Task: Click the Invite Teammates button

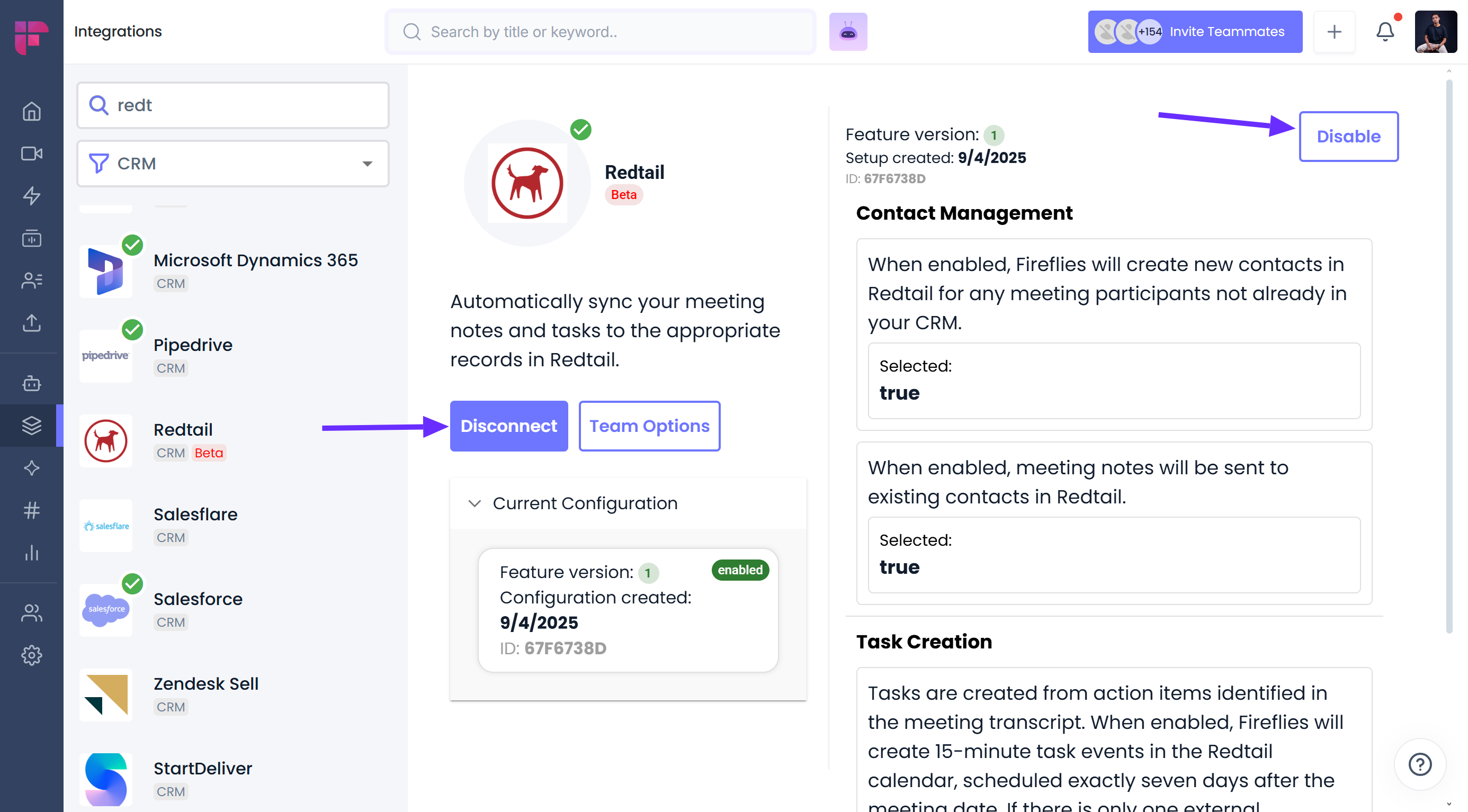Action: pos(1194,32)
